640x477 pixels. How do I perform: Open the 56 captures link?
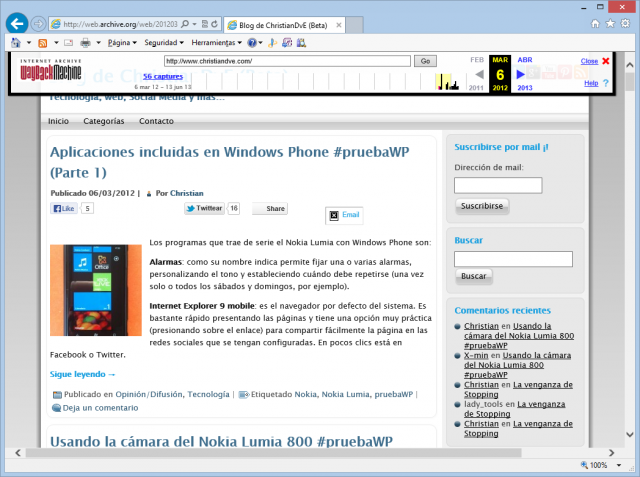[x=163, y=76]
